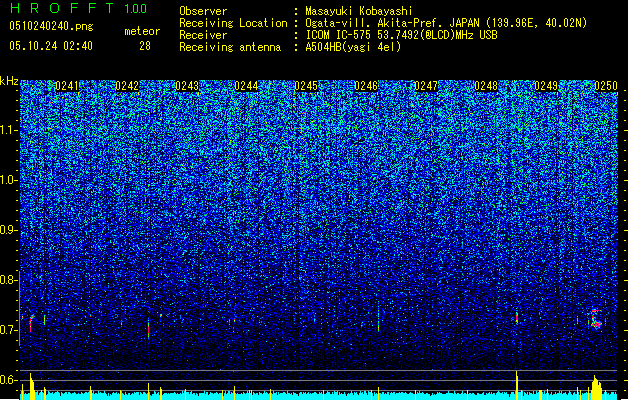This screenshot has width=629, height=400.
Task: Click the 0241 time marker
Action: point(67,86)
